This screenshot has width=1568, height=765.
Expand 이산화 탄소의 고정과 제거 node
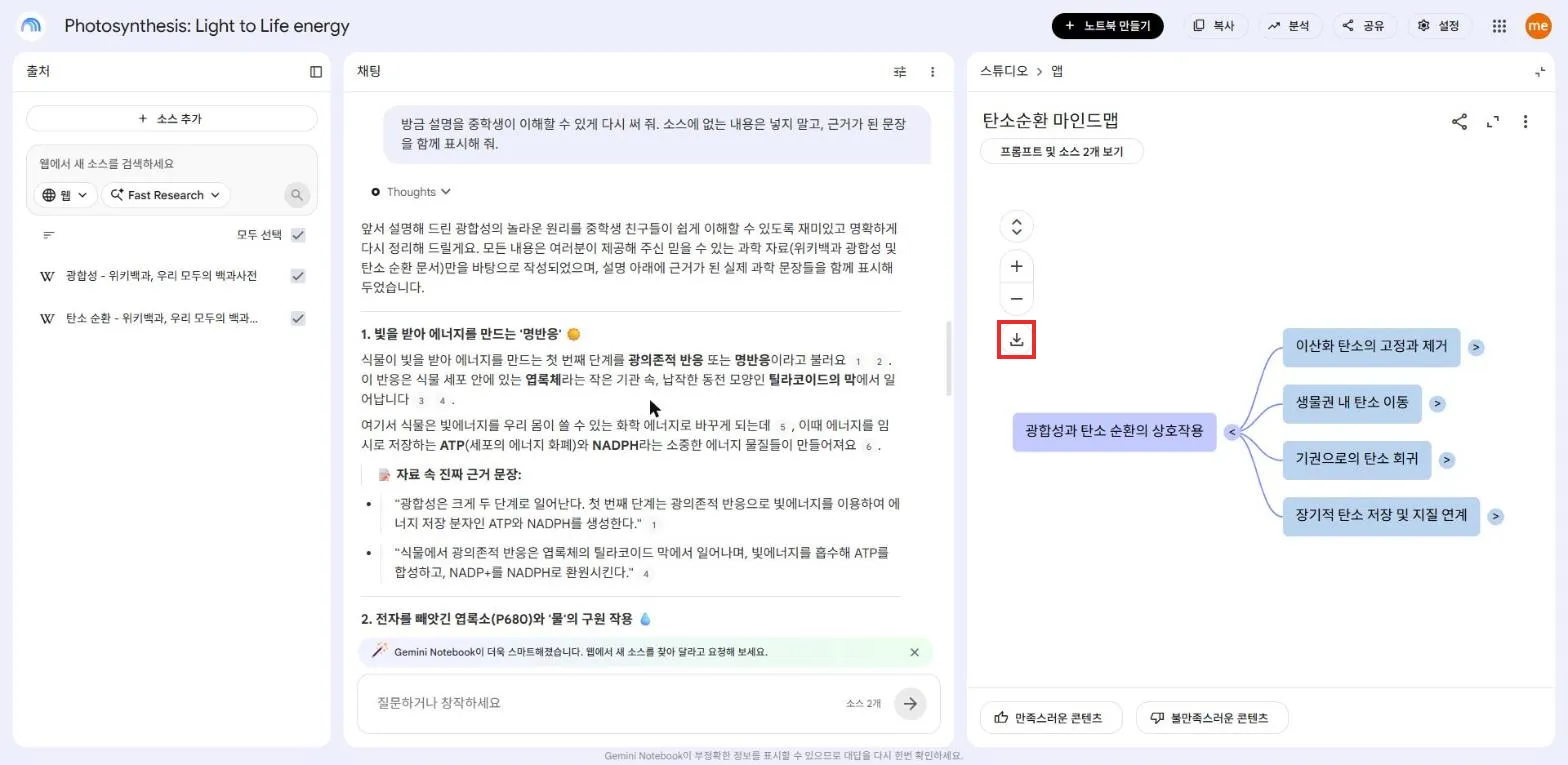point(1476,347)
